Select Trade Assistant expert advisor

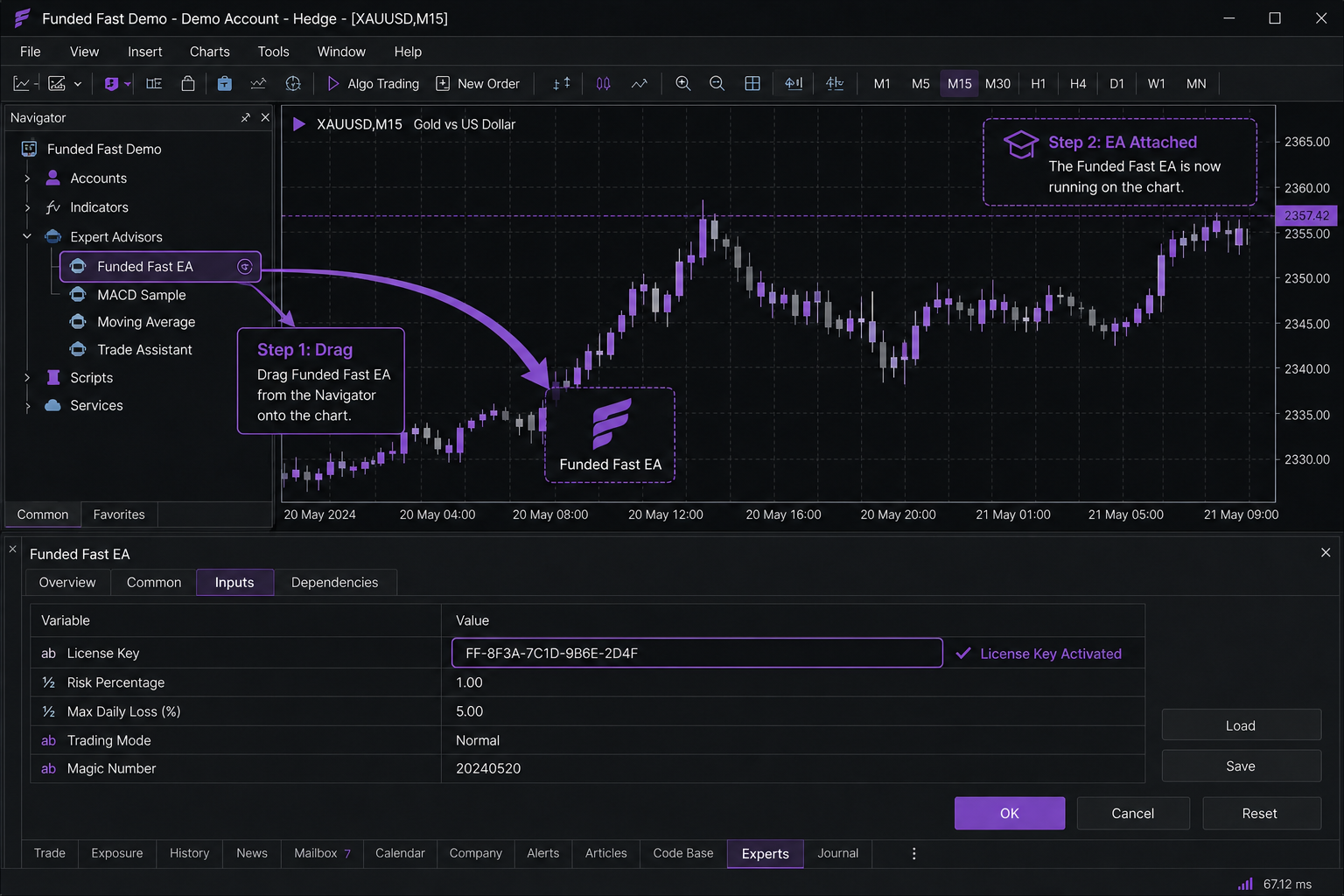click(144, 350)
